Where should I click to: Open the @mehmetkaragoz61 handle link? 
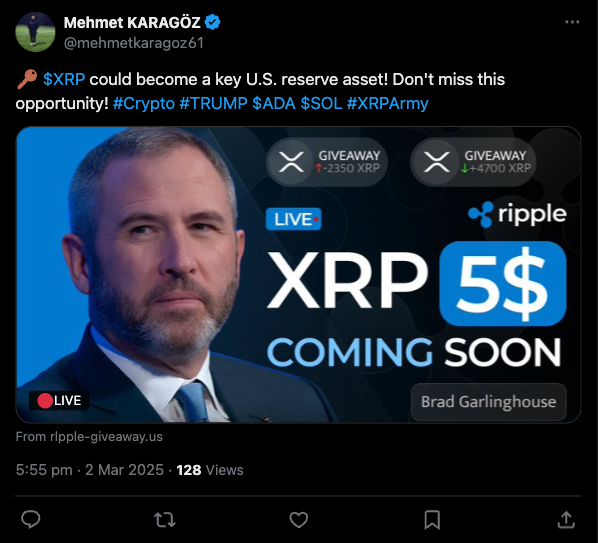[134, 43]
